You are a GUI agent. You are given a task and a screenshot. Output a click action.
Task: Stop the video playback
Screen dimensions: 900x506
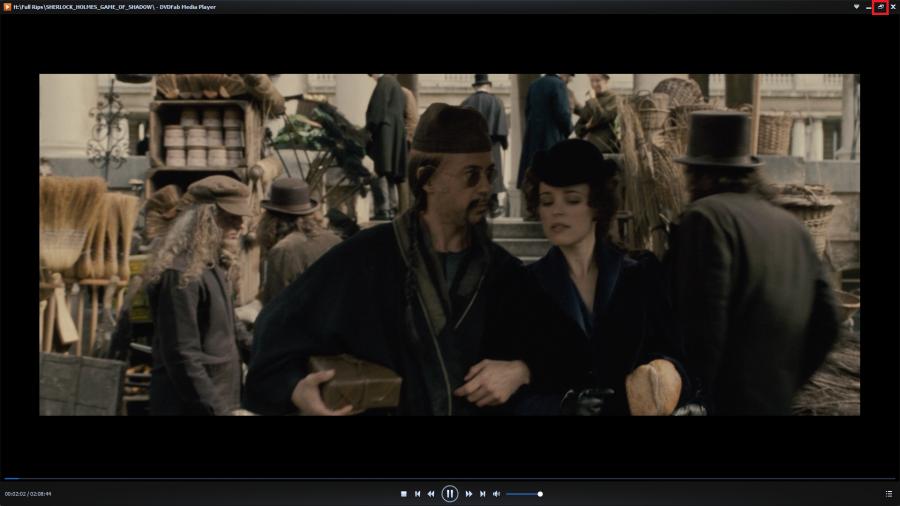(x=403, y=494)
